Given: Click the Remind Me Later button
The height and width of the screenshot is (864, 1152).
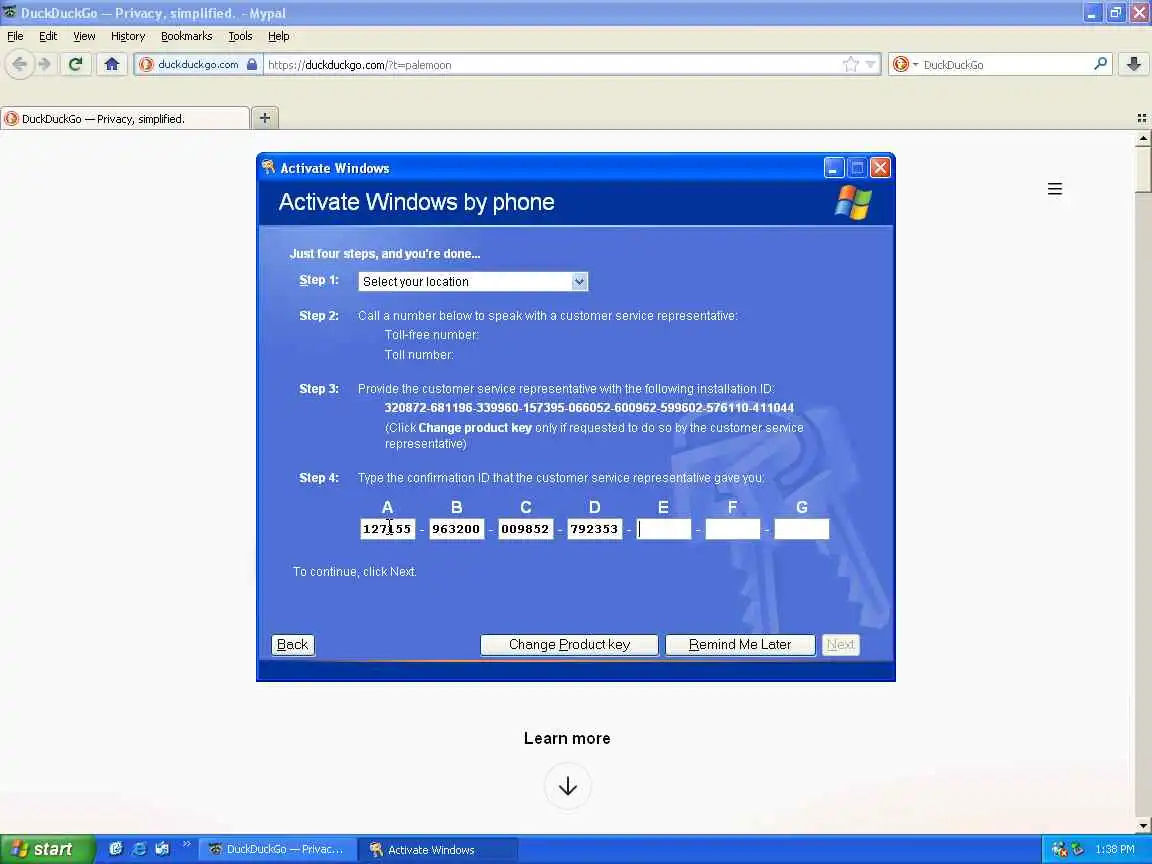Looking at the screenshot, I should 740,645.
